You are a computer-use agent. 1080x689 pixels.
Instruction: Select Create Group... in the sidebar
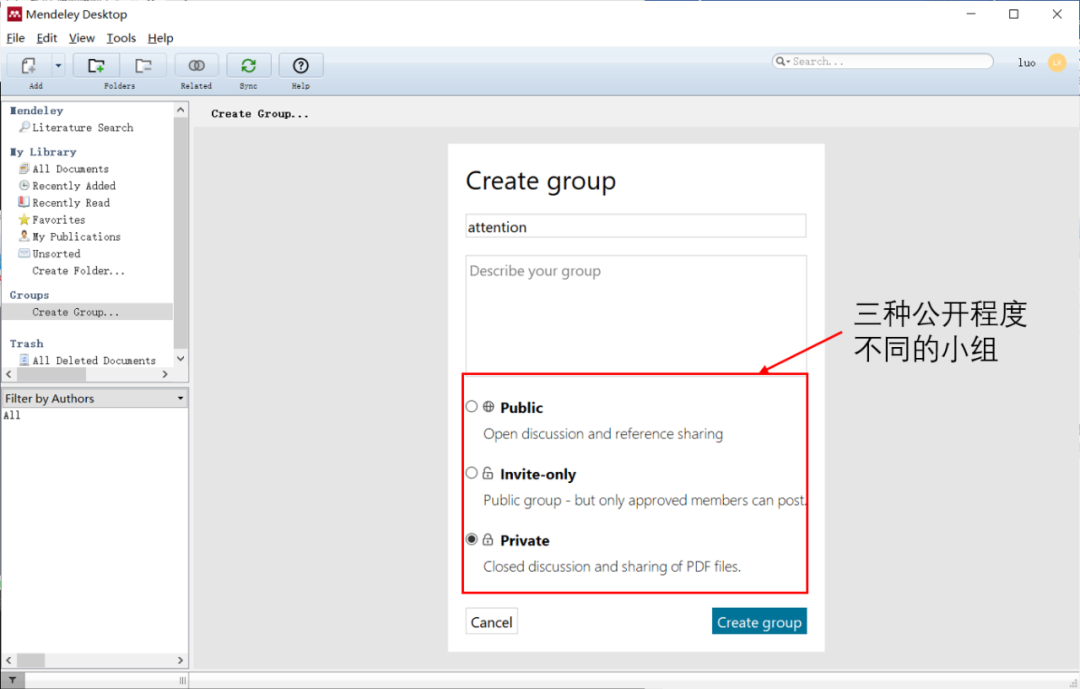76,312
